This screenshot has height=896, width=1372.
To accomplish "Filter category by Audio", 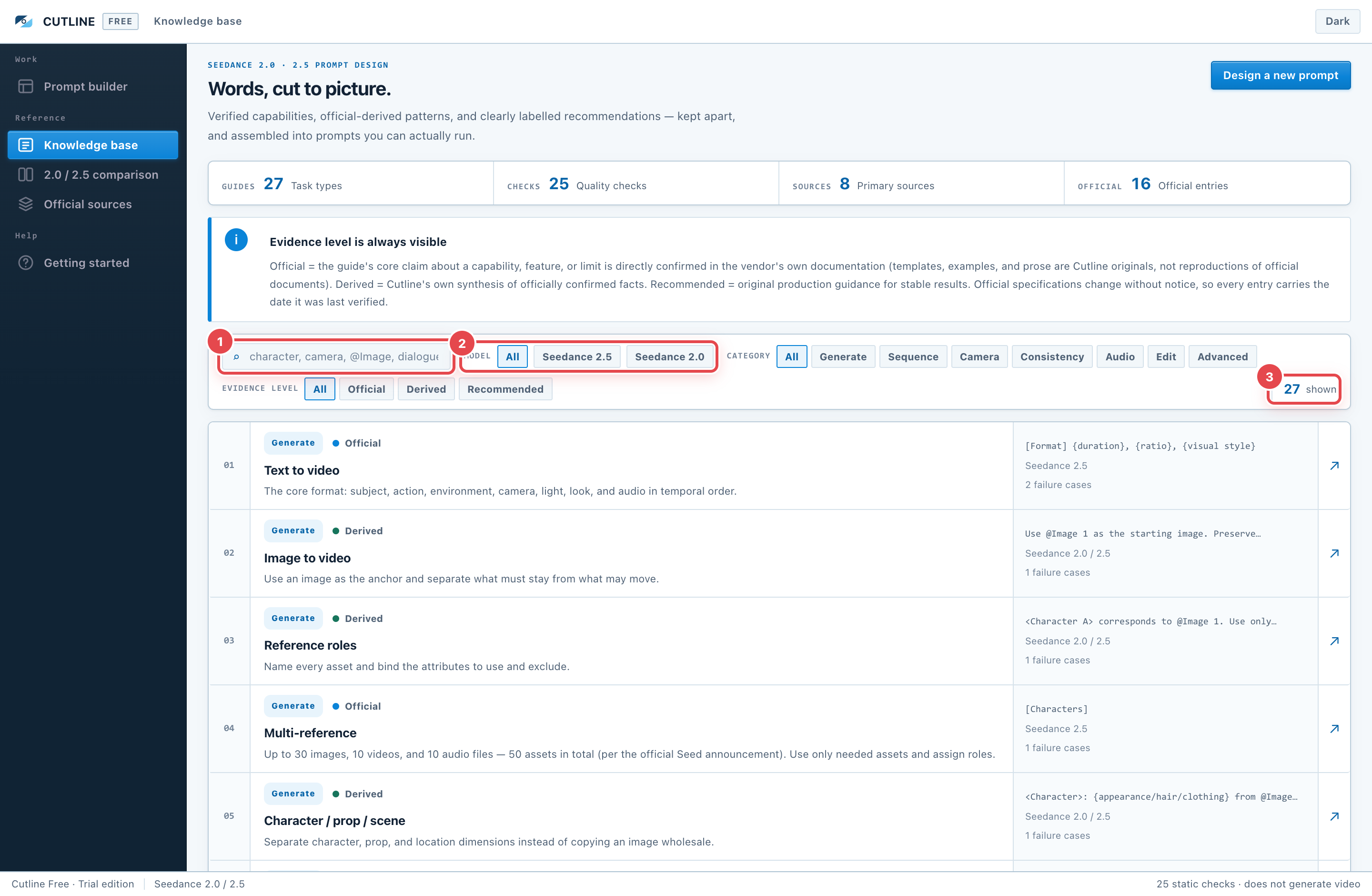I will pos(1120,357).
